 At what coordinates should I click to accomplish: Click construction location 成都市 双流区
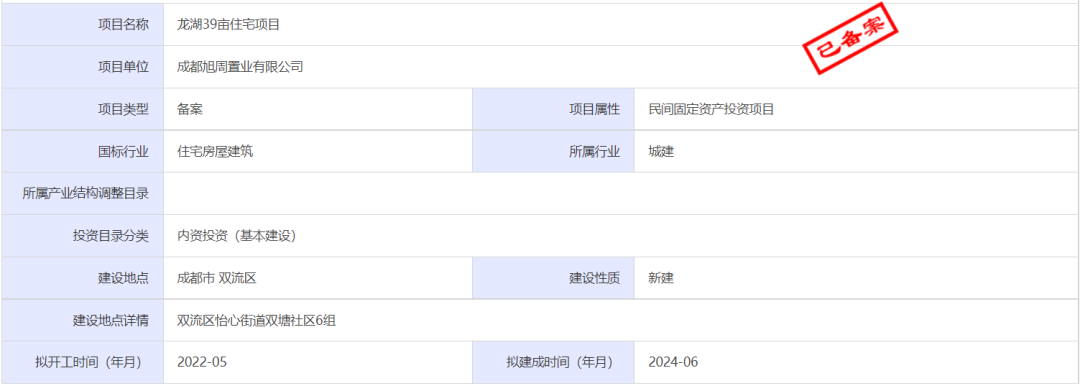[x=217, y=278]
